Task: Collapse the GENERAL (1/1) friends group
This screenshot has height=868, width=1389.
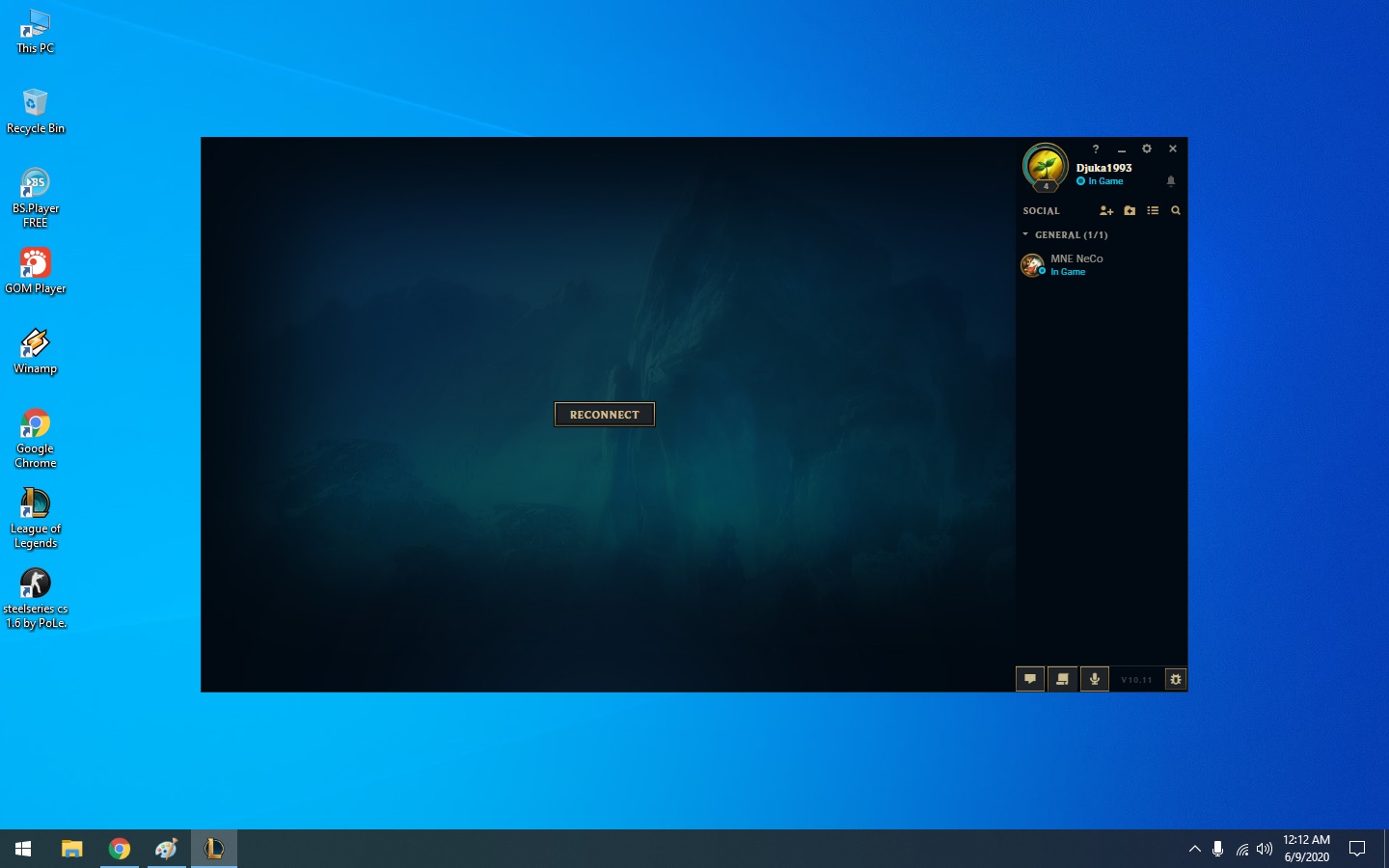Action: pos(1065,234)
